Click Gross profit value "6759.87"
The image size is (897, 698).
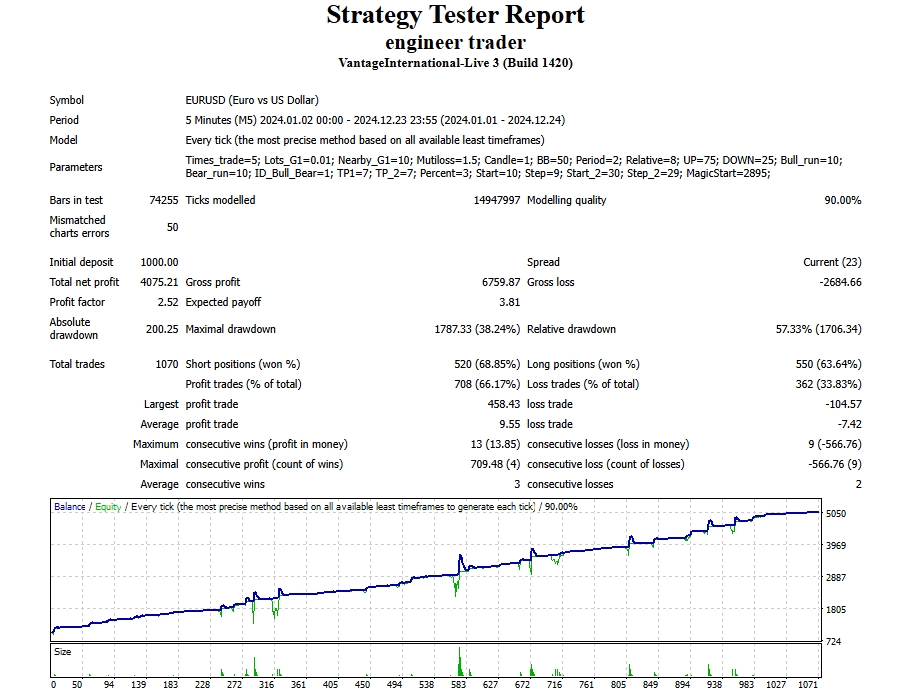click(x=501, y=282)
